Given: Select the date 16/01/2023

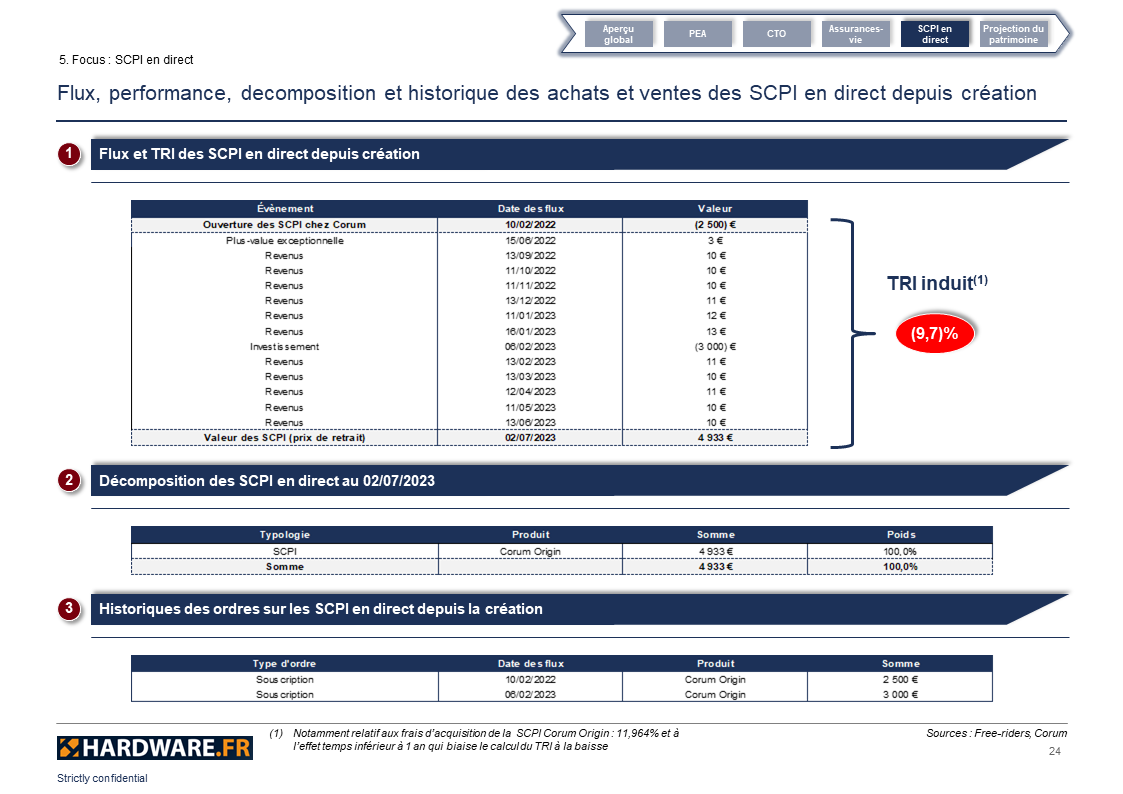Looking at the screenshot, I should 530,331.
